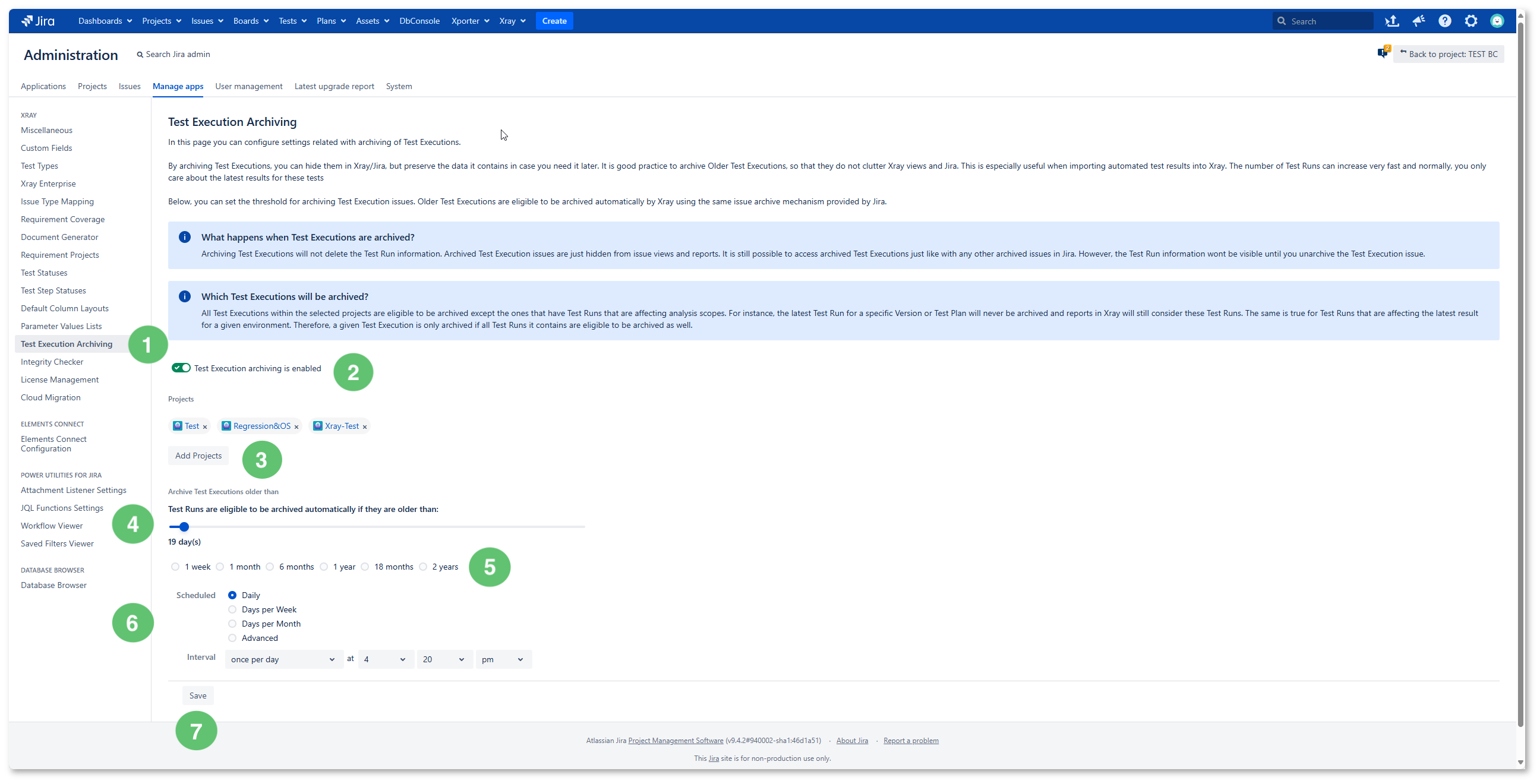Open the feedback megaphone icon
Viewport: 1540px width, 784px height.
(1419, 21)
